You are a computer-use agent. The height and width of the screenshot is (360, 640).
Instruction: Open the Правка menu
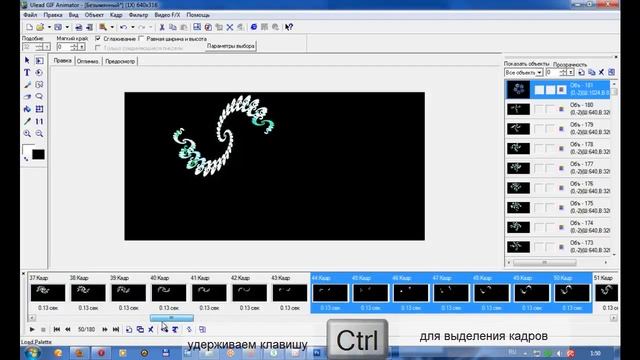click(x=53, y=15)
